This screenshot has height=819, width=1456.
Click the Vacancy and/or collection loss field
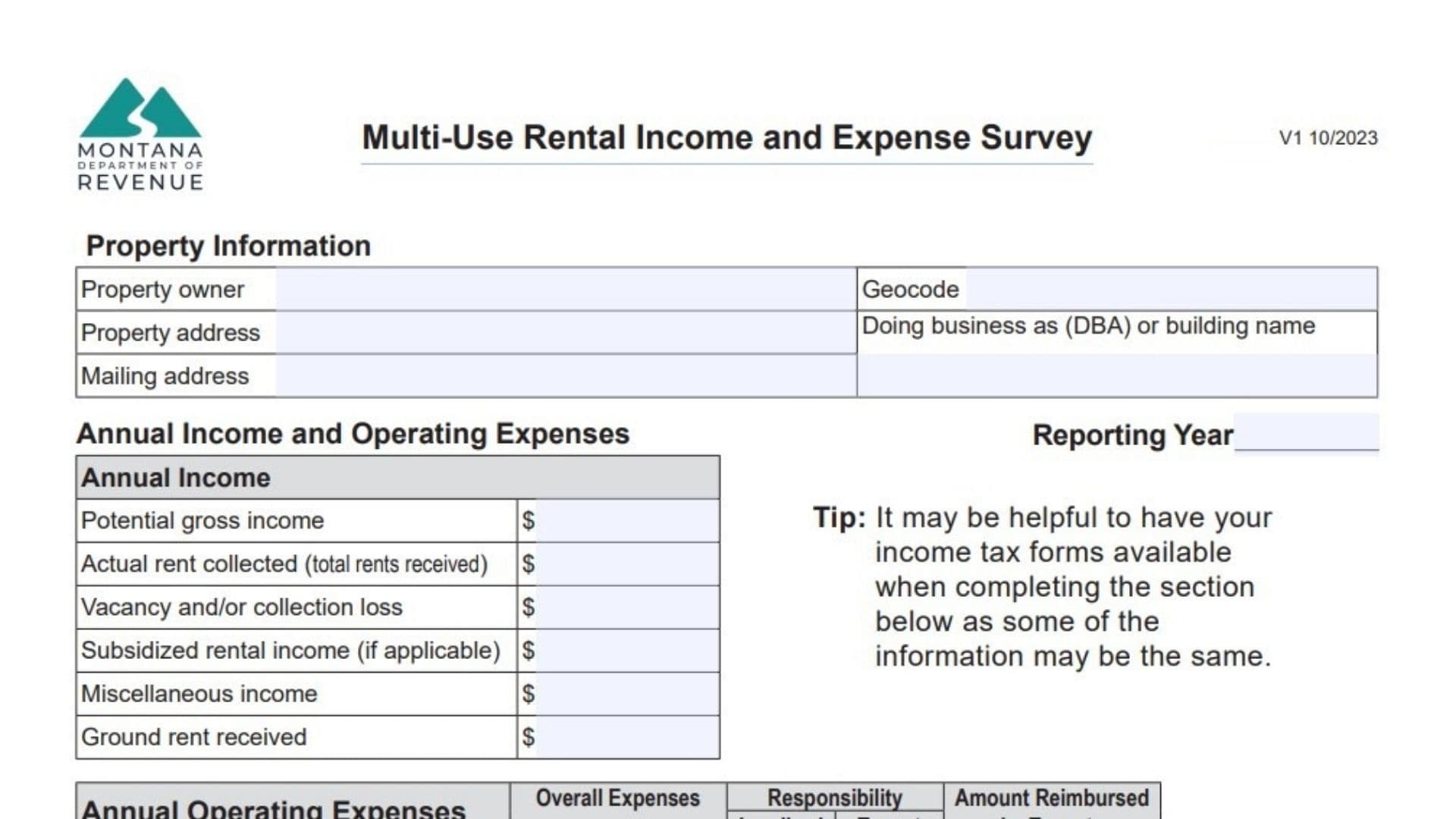pyautogui.click(x=627, y=607)
